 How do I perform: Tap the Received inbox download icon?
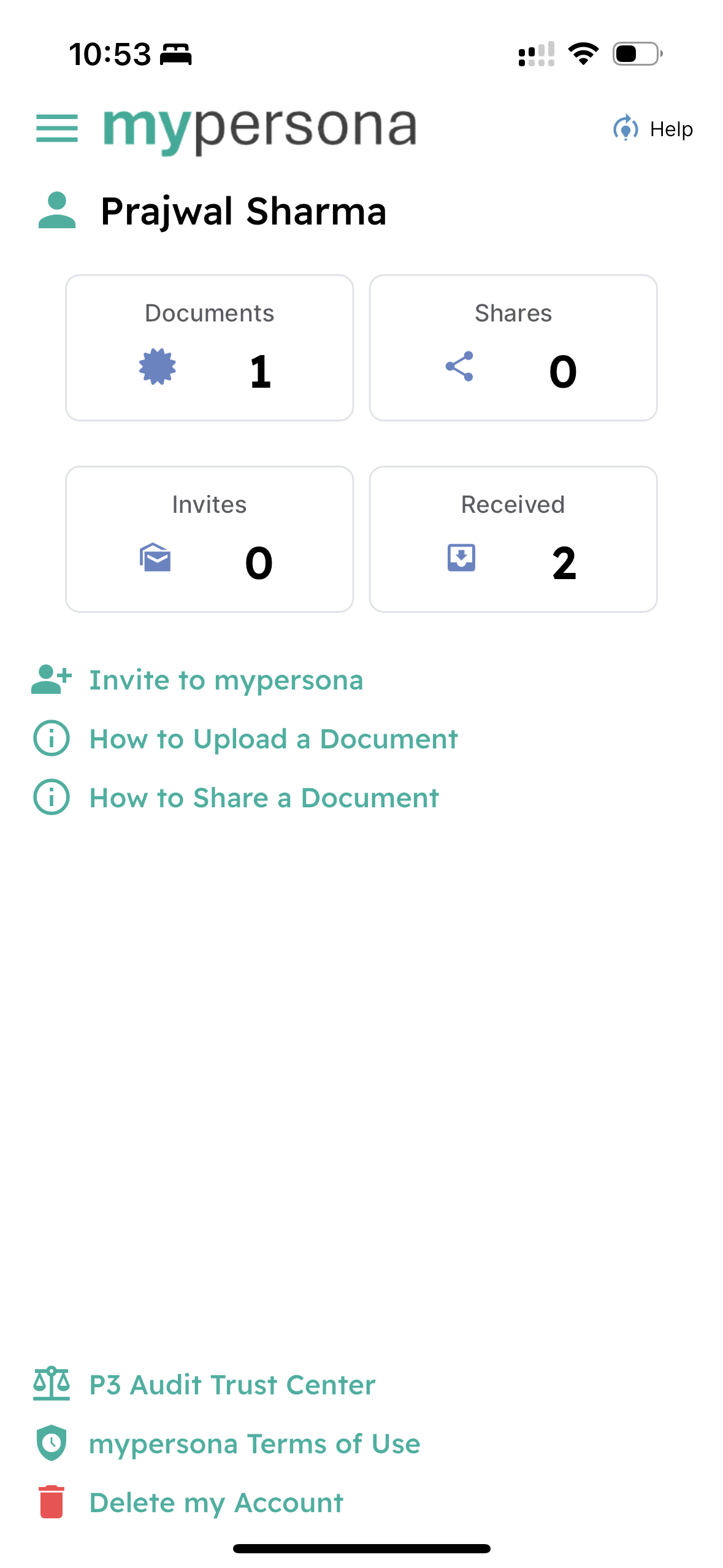[461, 558]
